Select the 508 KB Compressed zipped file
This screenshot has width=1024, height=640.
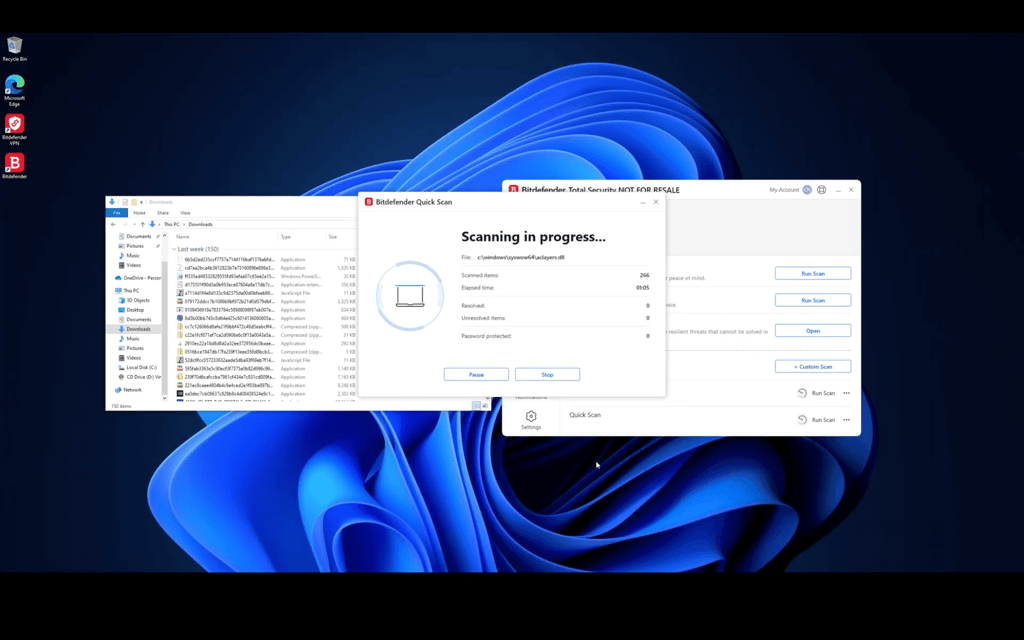click(x=266, y=327)
